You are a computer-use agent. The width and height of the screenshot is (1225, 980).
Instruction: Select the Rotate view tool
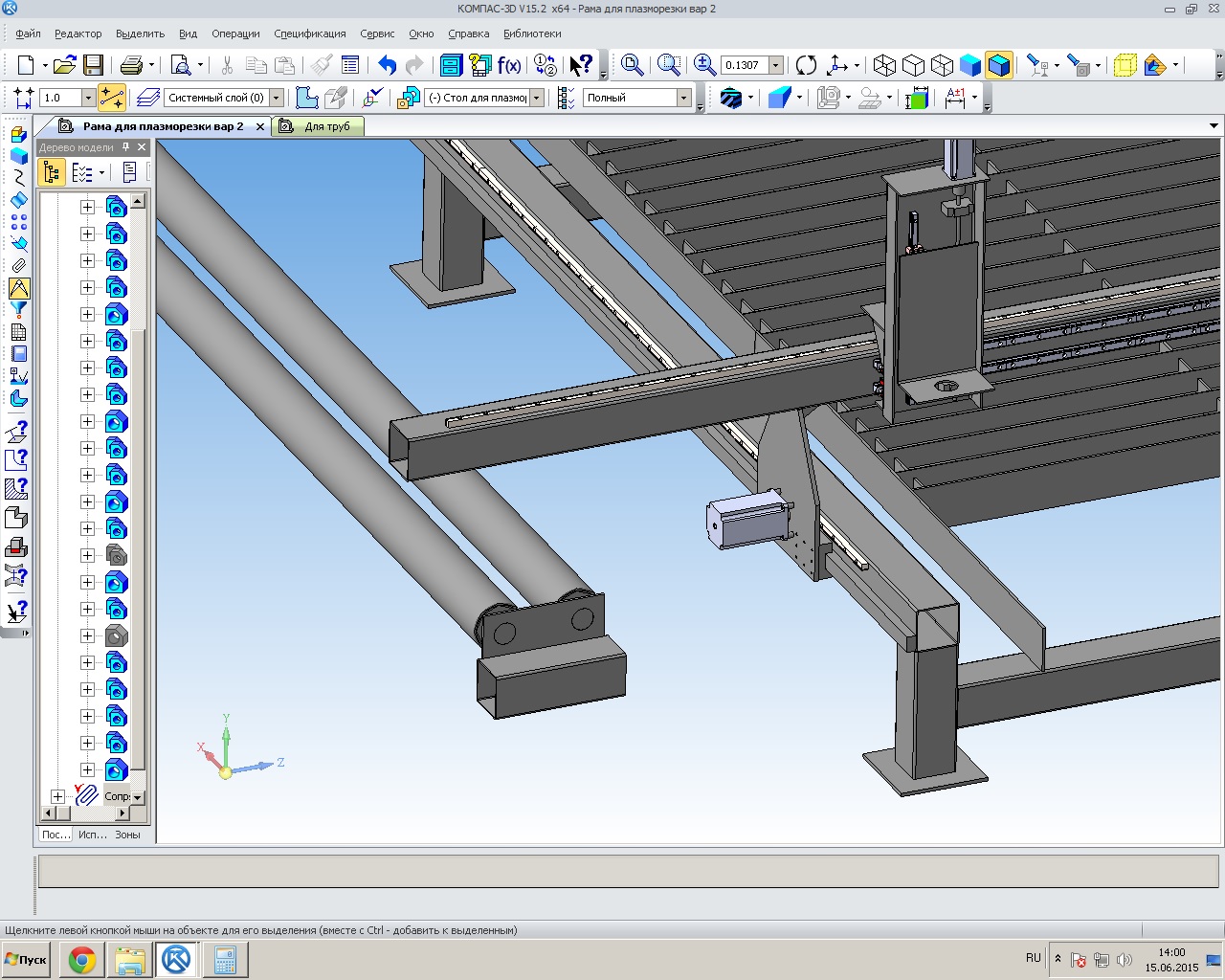[807, 65]
